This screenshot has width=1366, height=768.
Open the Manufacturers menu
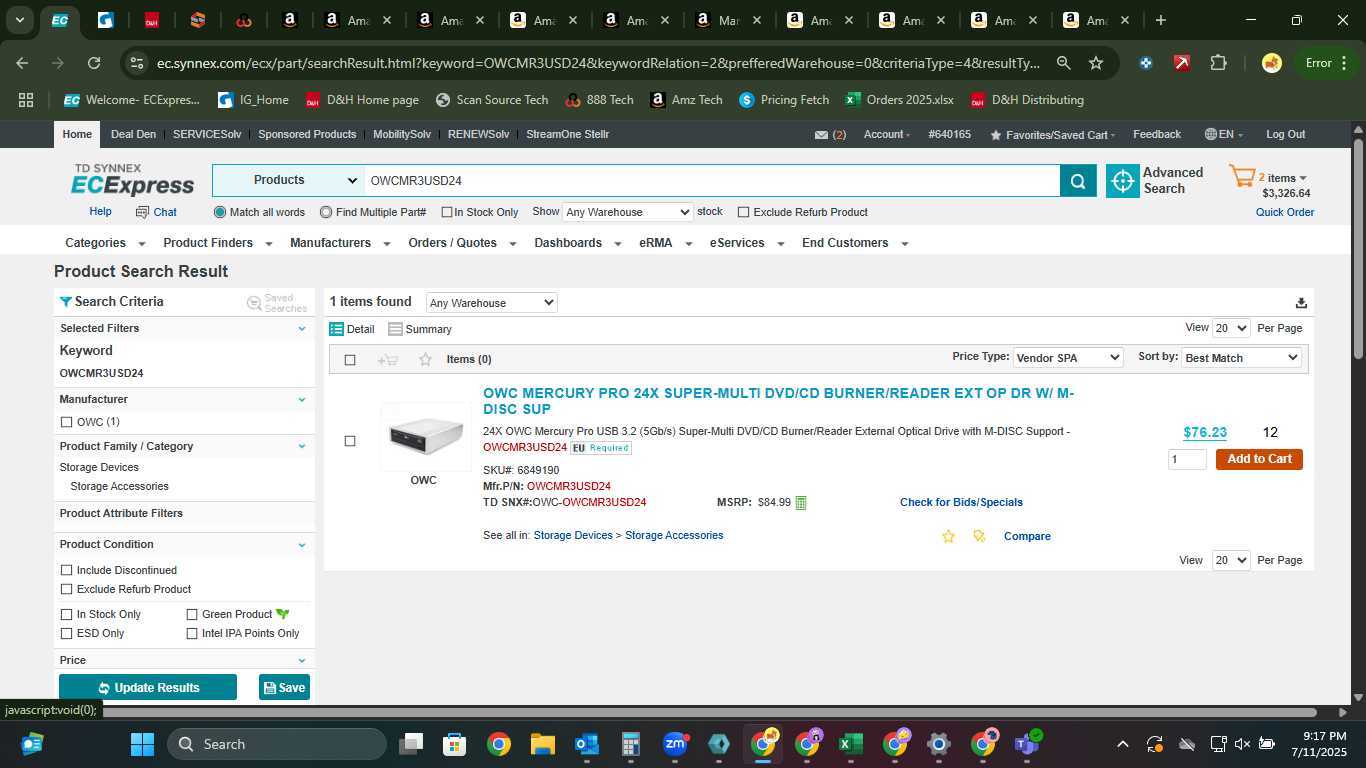(x=340, y=243)
